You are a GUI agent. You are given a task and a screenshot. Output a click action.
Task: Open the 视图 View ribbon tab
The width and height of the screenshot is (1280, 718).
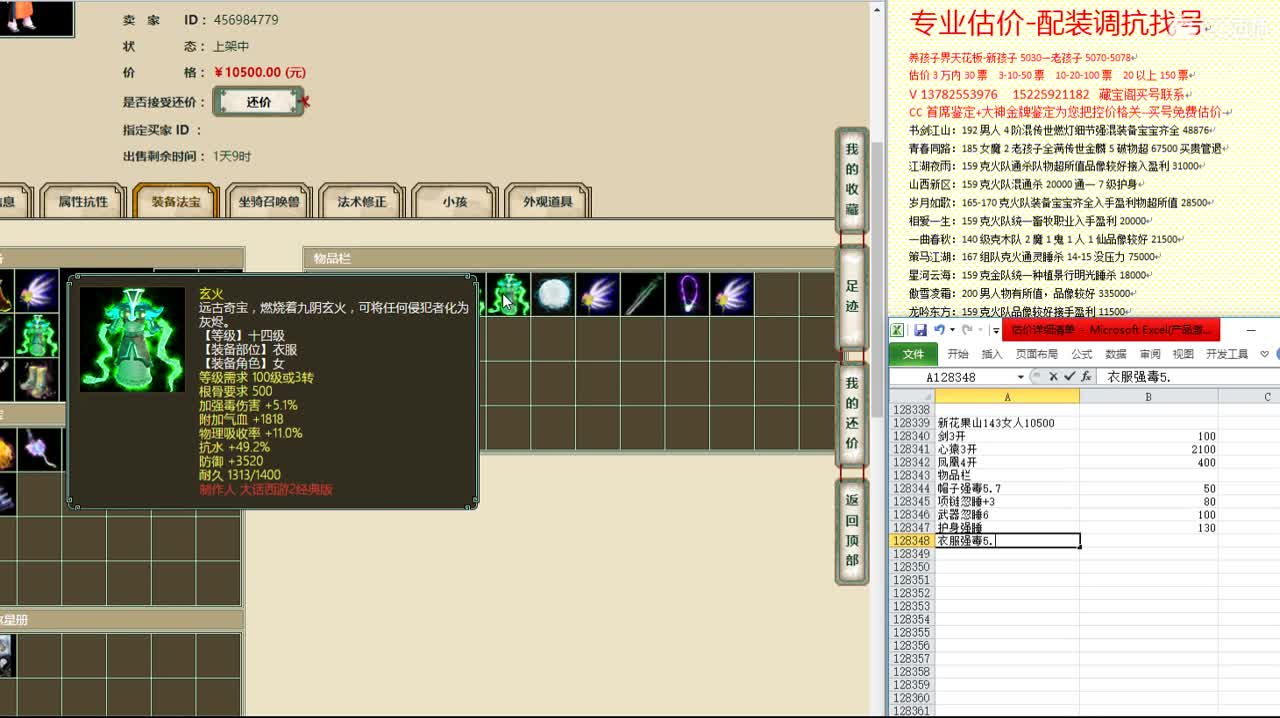pos(1183,354)
